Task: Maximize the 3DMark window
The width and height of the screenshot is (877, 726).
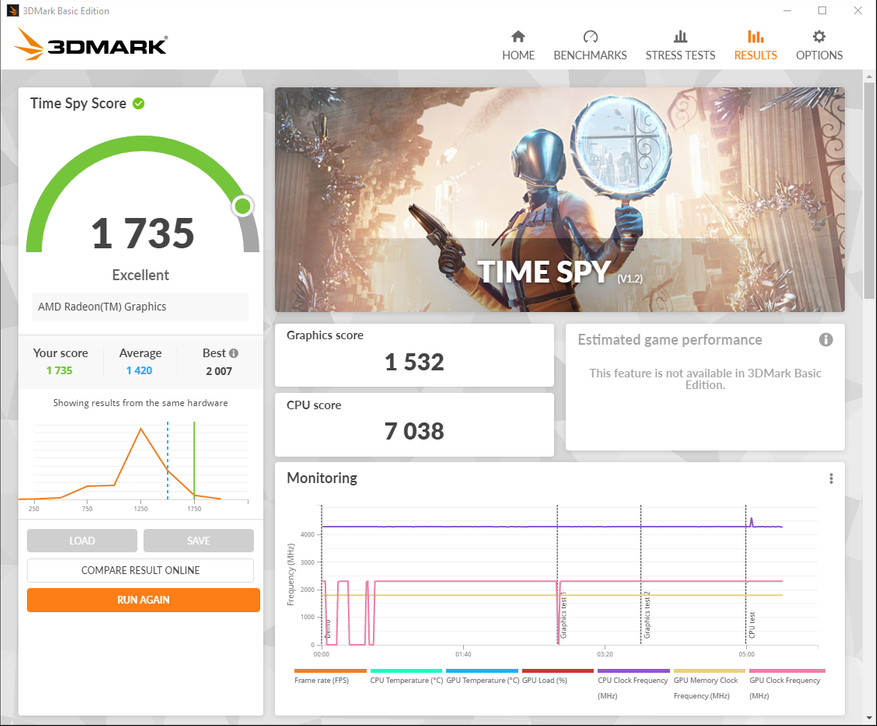Action: click(822, 11)
